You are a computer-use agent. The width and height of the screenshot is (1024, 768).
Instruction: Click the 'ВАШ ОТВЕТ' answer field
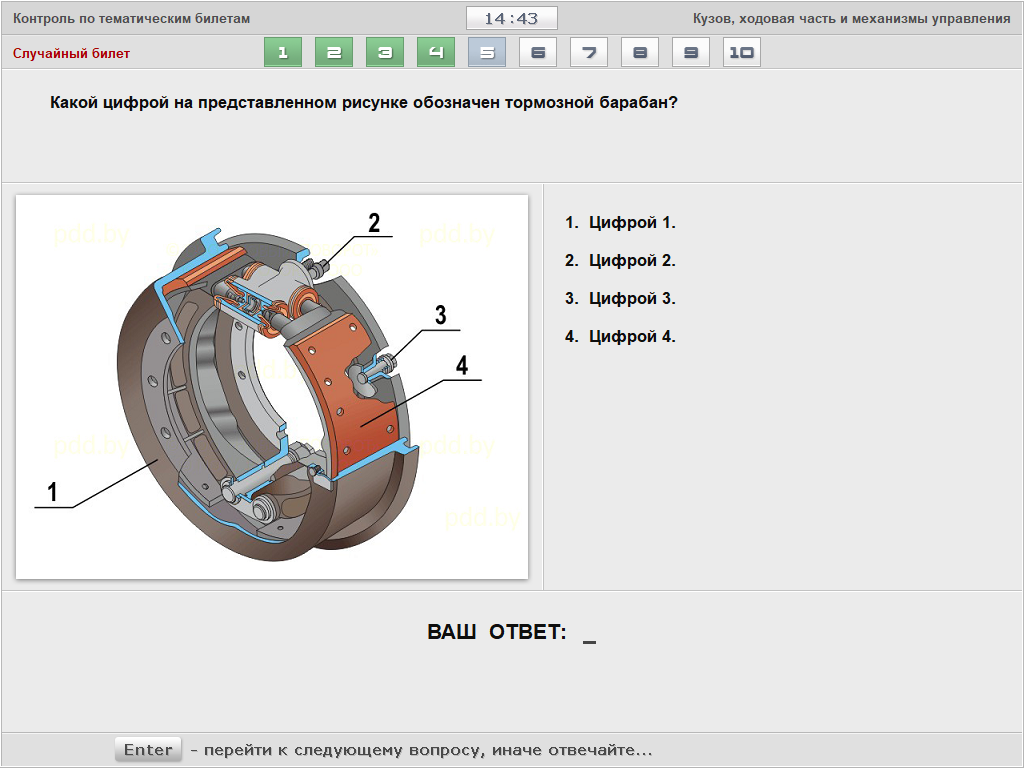(x=588, y=633)
